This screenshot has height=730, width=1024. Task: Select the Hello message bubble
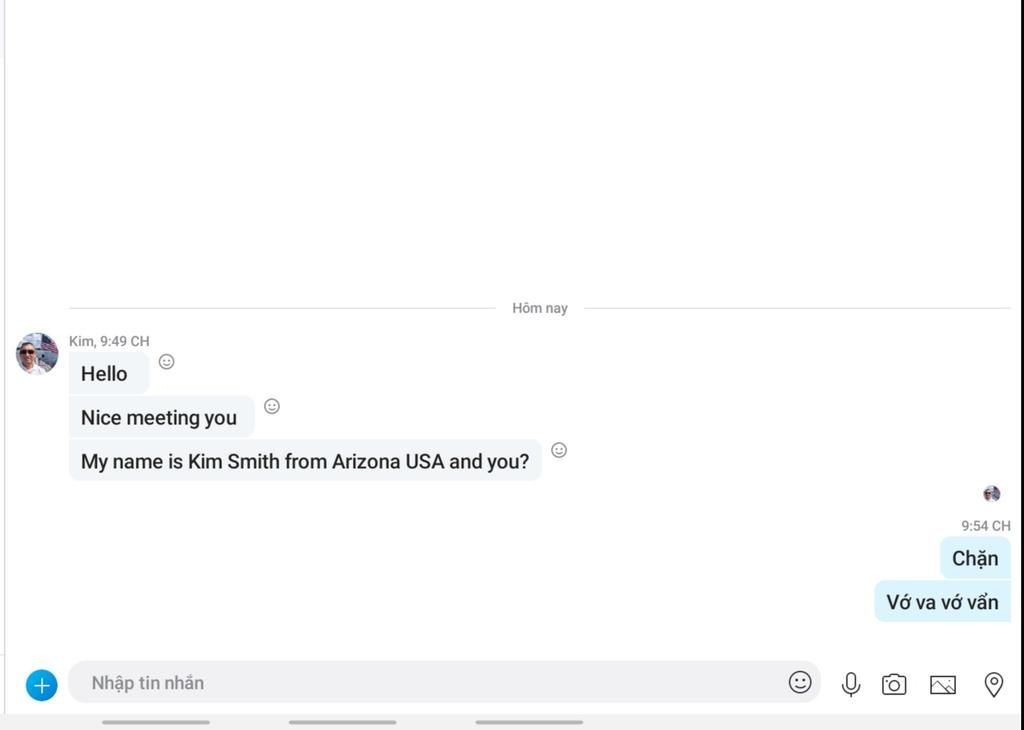tap(109, 373)
